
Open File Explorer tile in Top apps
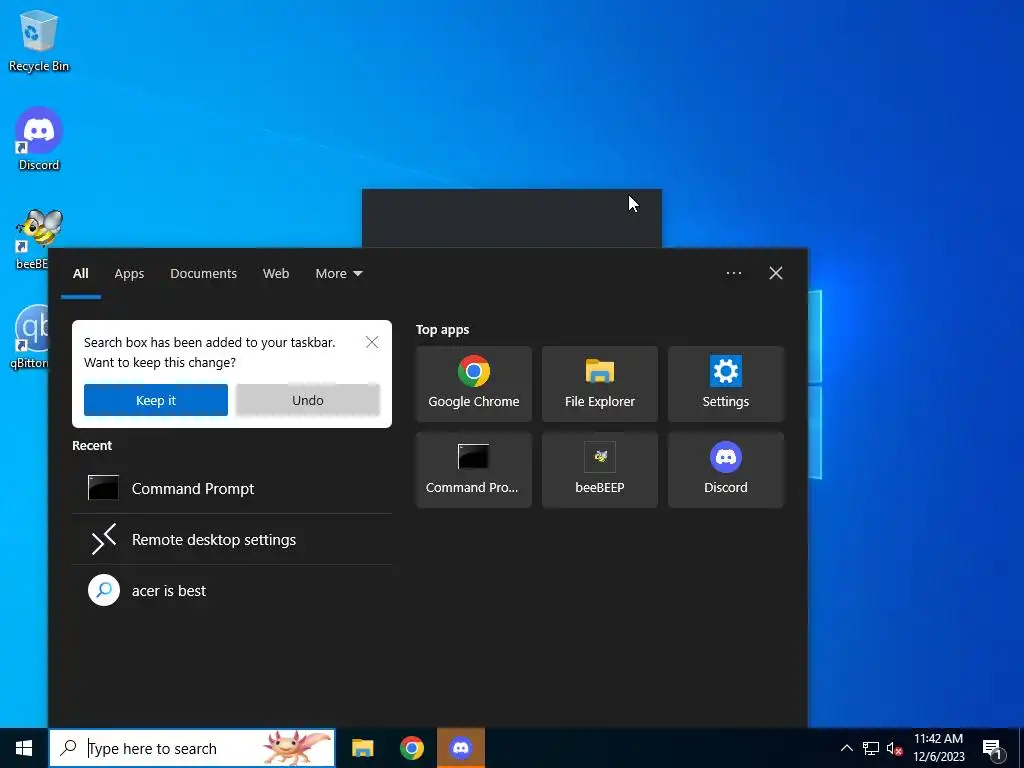point(600,384)
